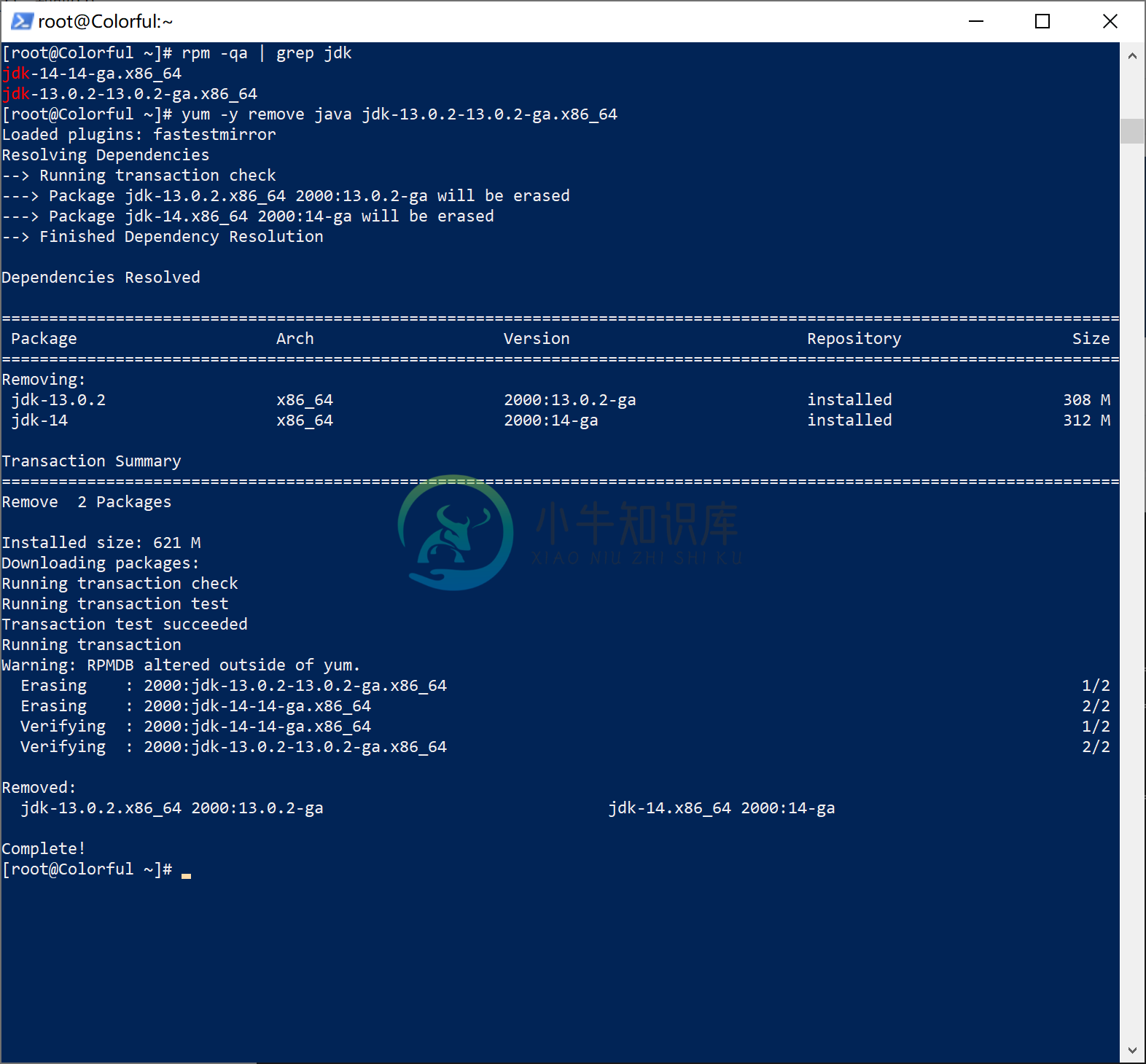Image resolution: width=1146 pixels, height=1064 pixels.
Task: Click the 'Dependencies Resolved' line
Action: [101, 278]
